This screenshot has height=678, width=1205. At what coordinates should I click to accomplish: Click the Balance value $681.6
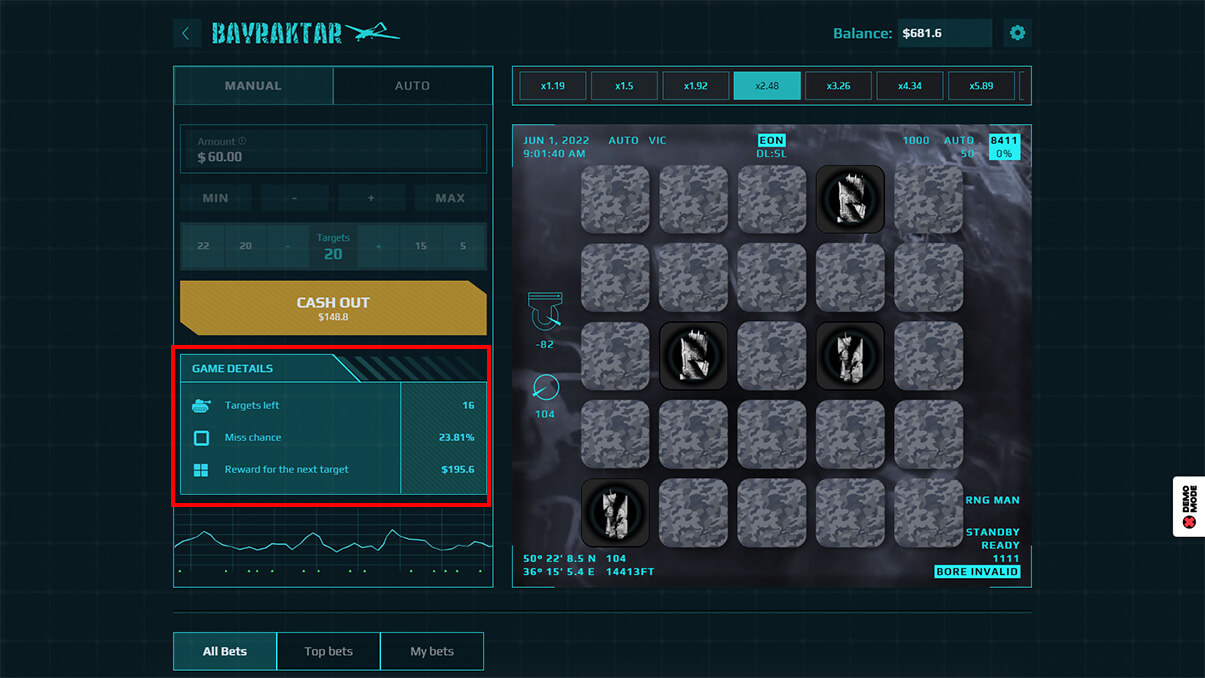(922, 33)
